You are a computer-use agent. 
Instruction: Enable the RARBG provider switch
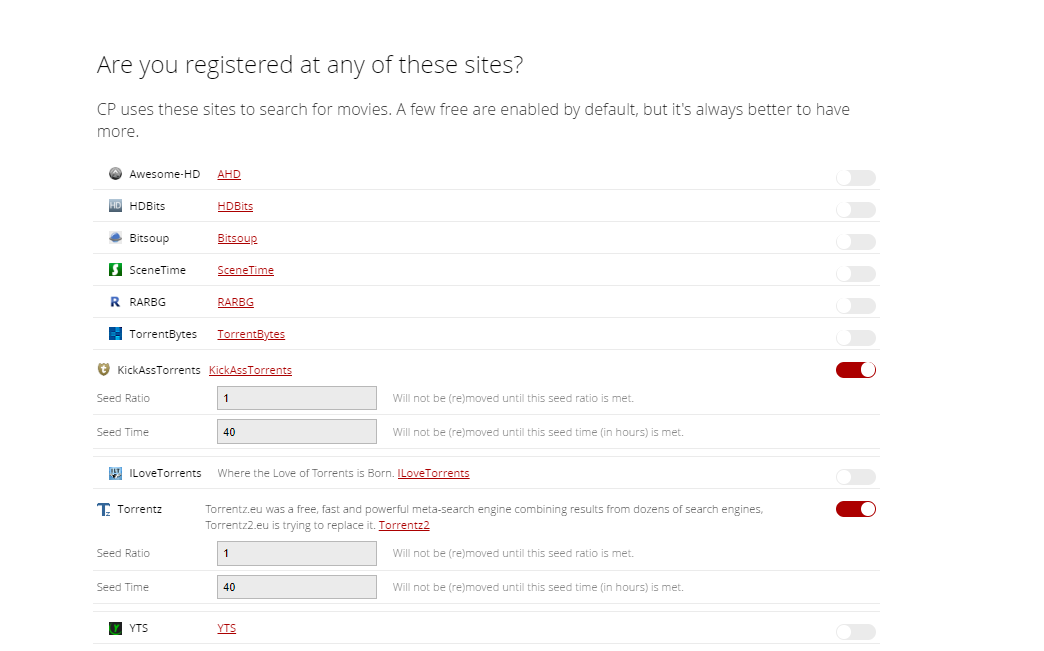pyautogui.click(x=855, y=306)
